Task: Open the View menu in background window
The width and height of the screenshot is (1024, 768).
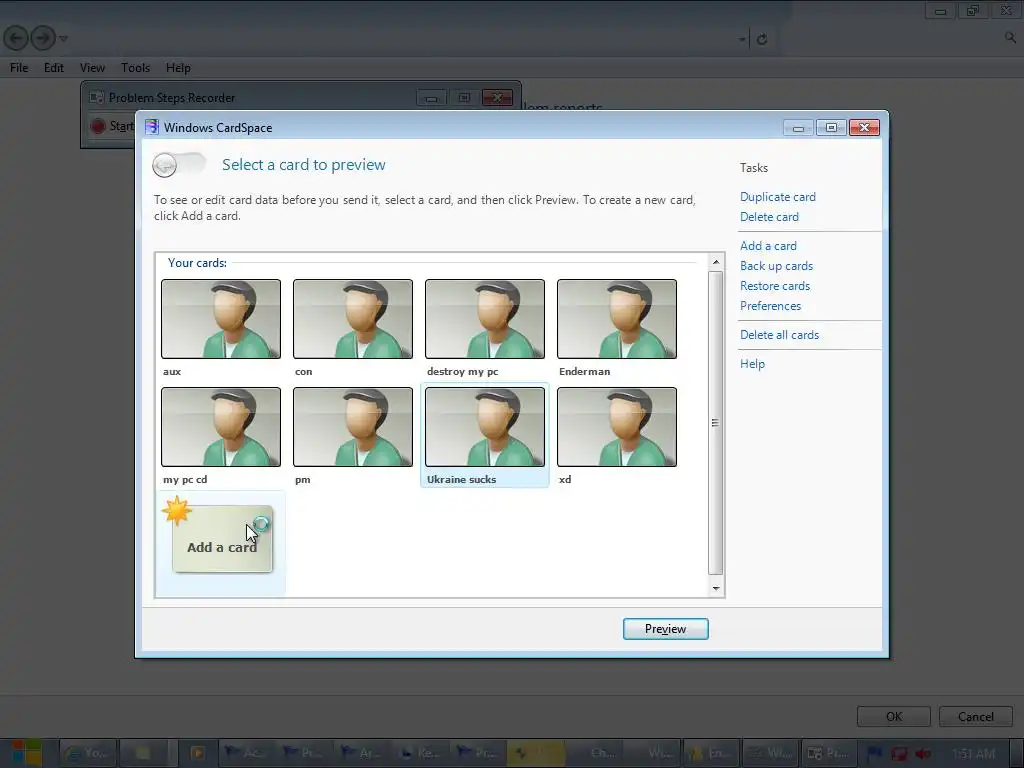Action: coord(92,68)
